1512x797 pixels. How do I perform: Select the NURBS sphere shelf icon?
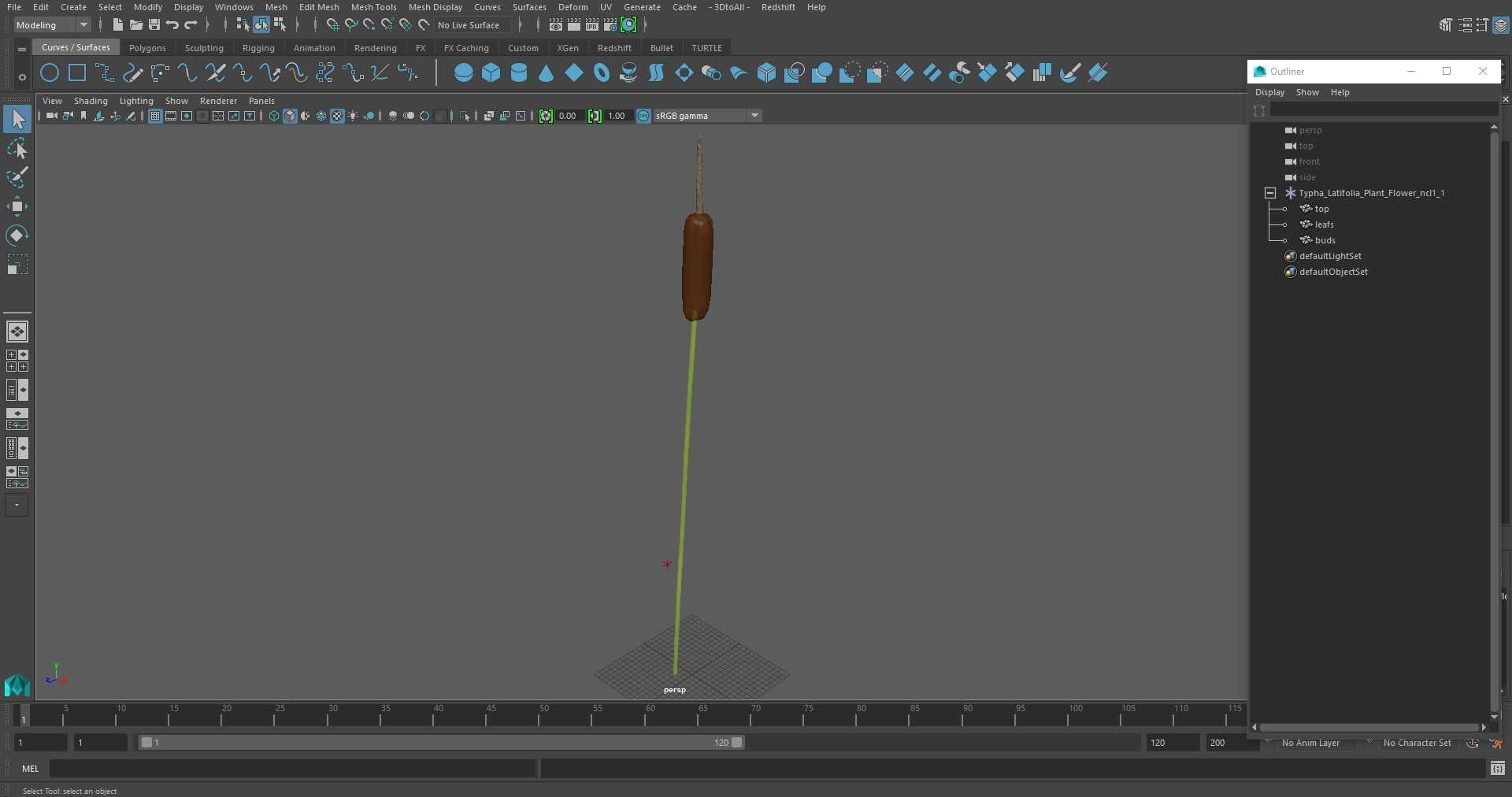pos(464,73)
